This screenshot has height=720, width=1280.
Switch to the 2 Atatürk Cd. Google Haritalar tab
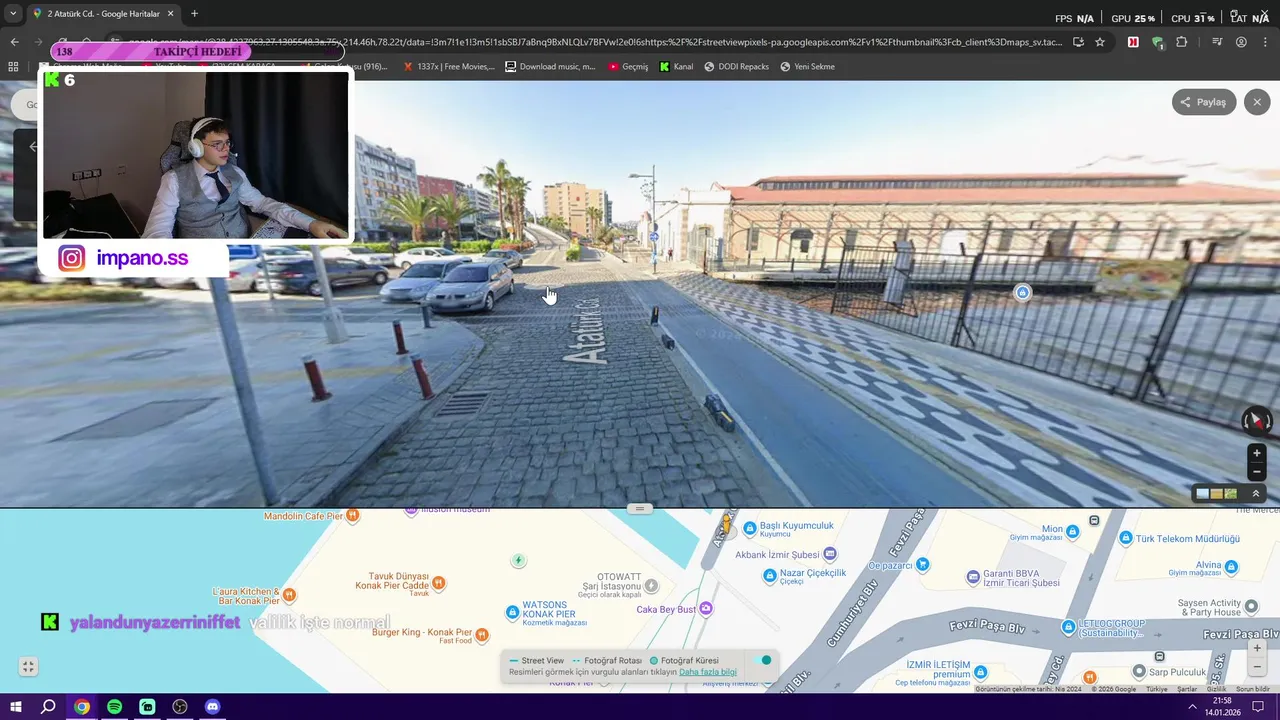102,14
